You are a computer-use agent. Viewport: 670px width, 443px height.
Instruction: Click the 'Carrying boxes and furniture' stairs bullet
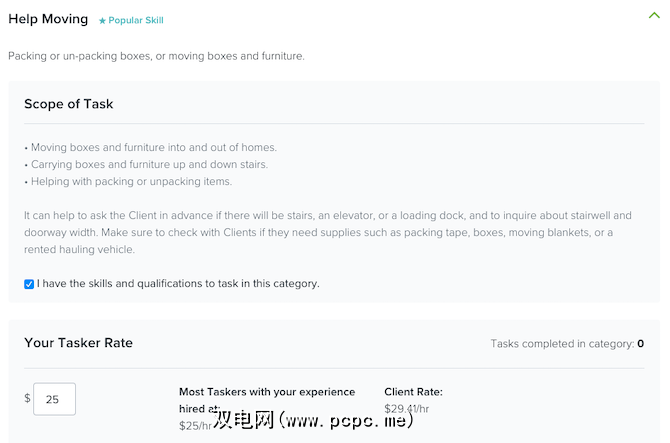[x=146, y=164]
